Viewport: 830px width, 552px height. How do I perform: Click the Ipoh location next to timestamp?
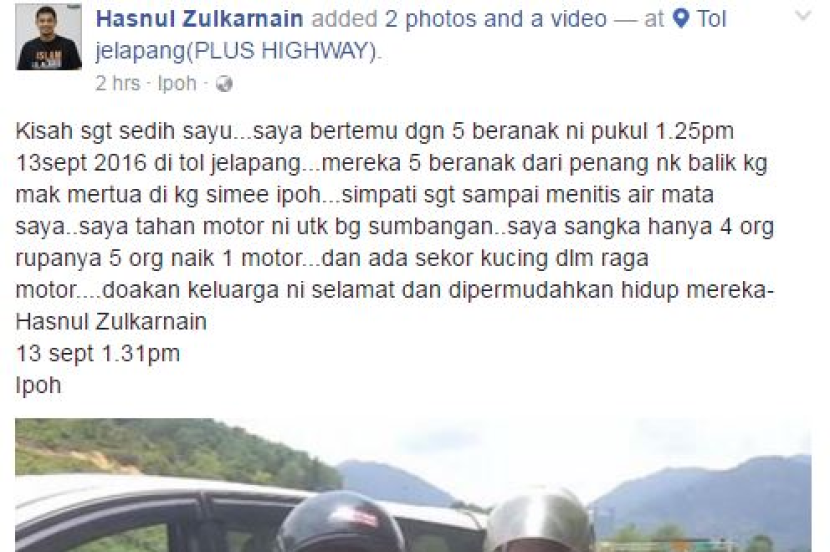tap(177, 83)
